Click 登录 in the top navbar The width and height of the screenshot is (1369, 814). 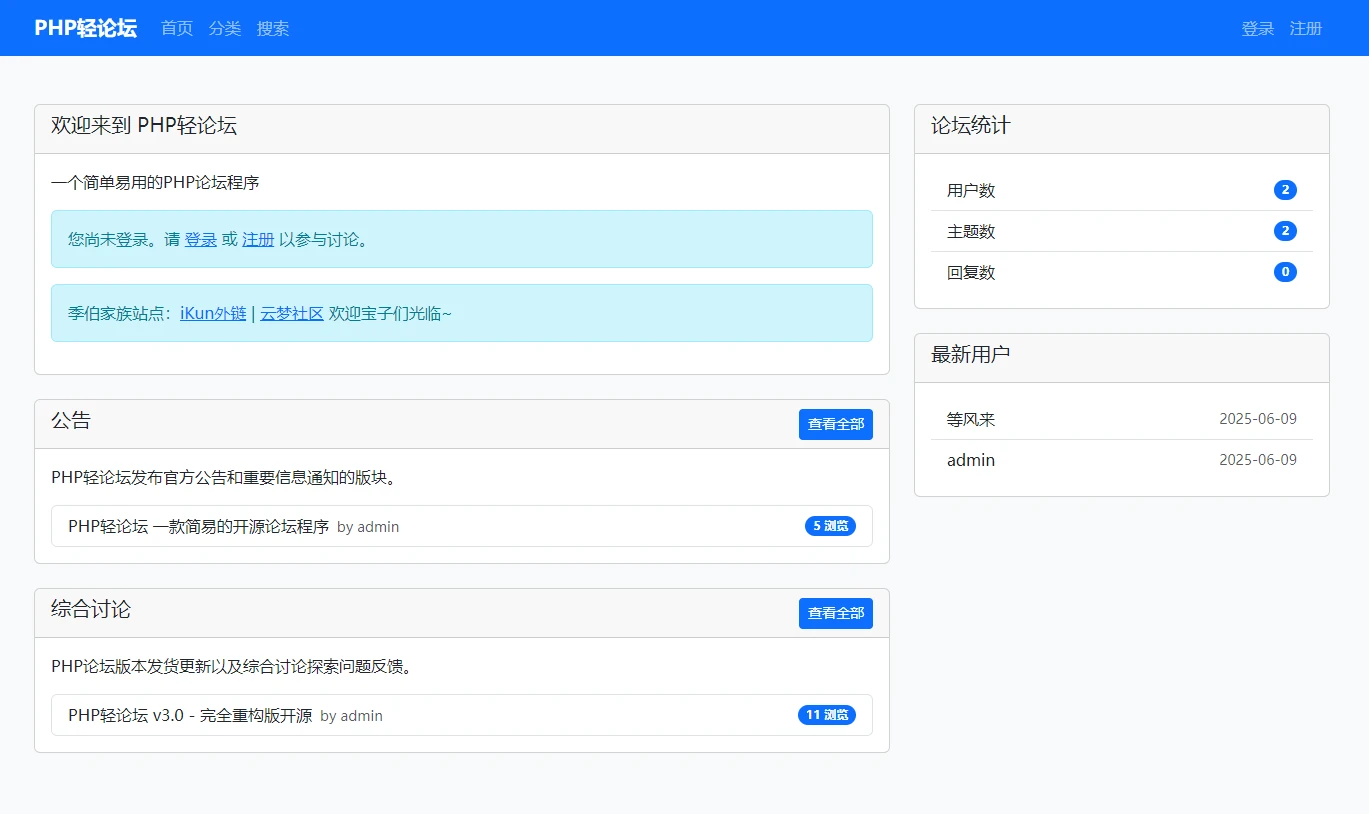point(1258,28)
